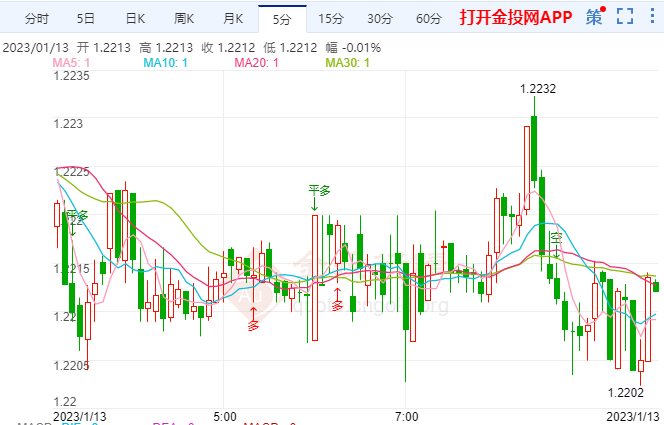Click the 2023/01/13 date in header
Image resolution: width=664 pixels, height=425 pixels.
pyautogui.click(x=35, y=48)
